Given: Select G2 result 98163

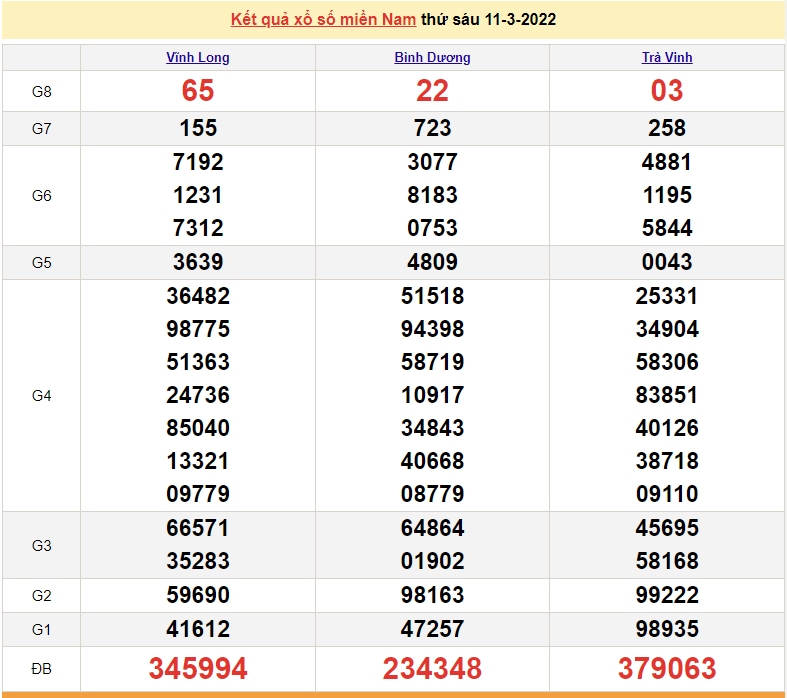Looking at the screenshot, I should click(432, 595).
